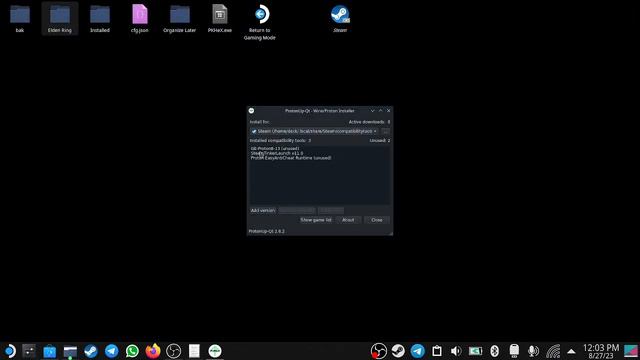Open the Discover store taskbar icon
Screen dimensions: 640x360
point(49,351)
